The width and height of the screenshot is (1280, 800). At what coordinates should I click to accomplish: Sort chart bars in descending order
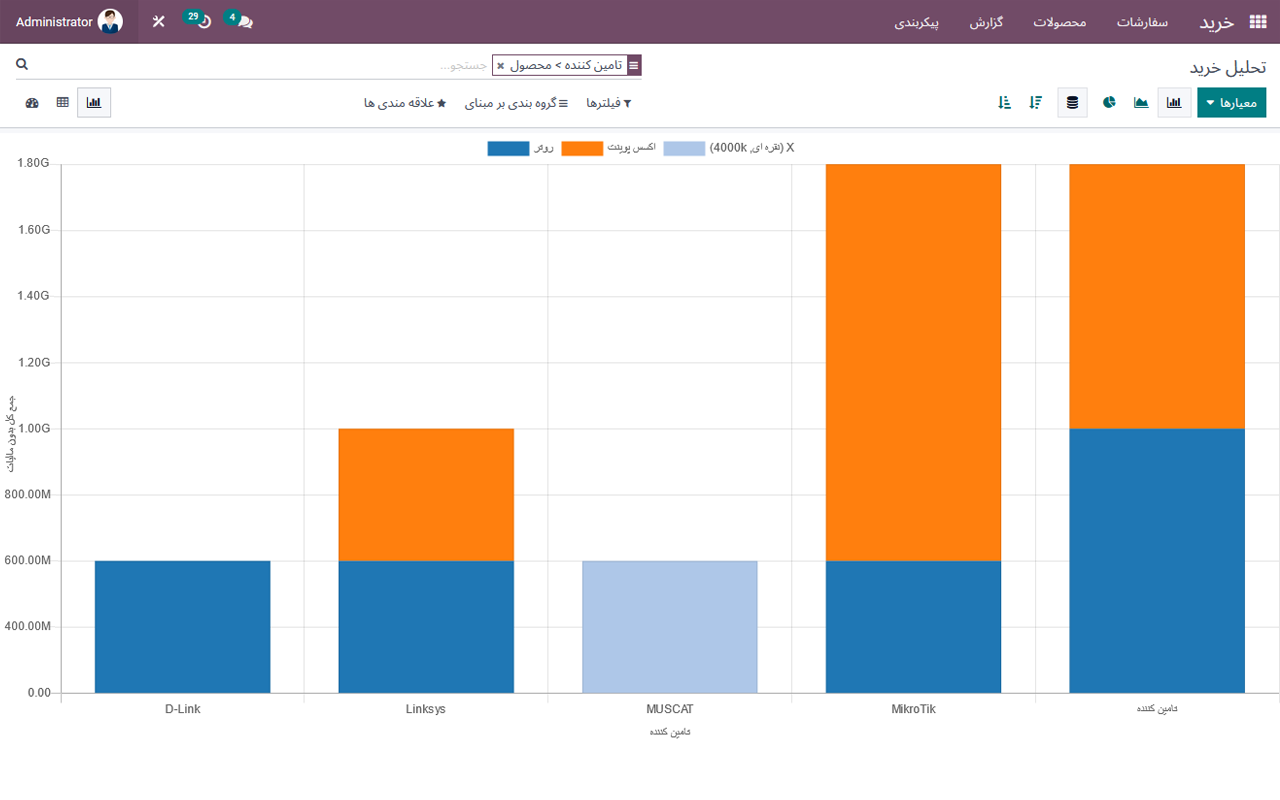[1036, 103]
